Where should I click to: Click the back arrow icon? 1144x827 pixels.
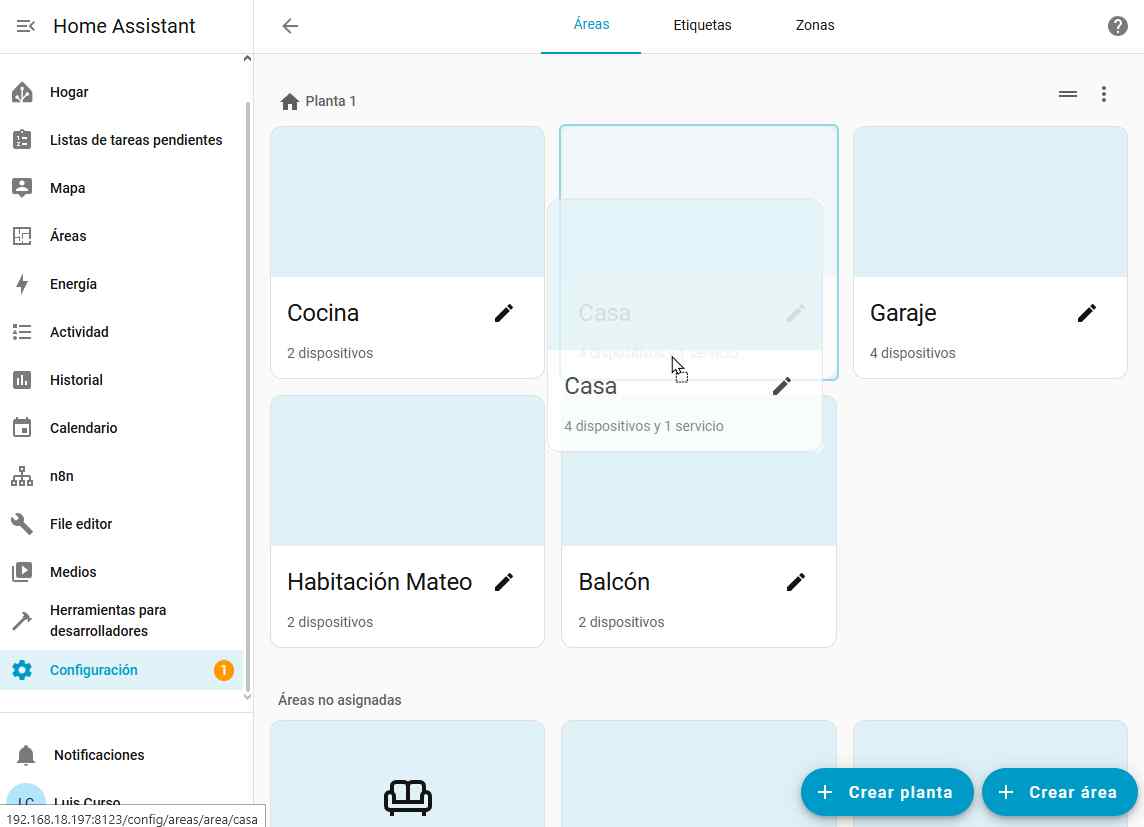290,26
